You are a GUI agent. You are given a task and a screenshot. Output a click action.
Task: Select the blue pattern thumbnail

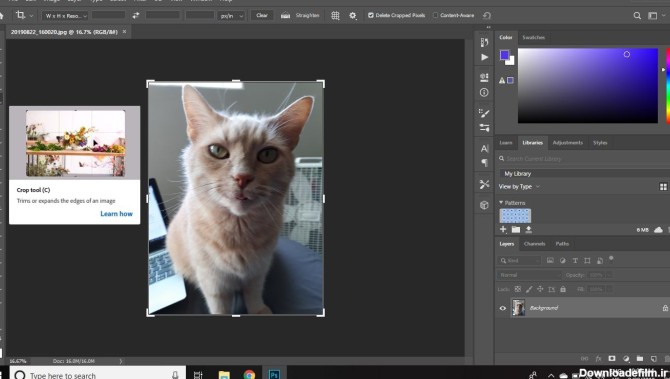[x=515, y=216]
